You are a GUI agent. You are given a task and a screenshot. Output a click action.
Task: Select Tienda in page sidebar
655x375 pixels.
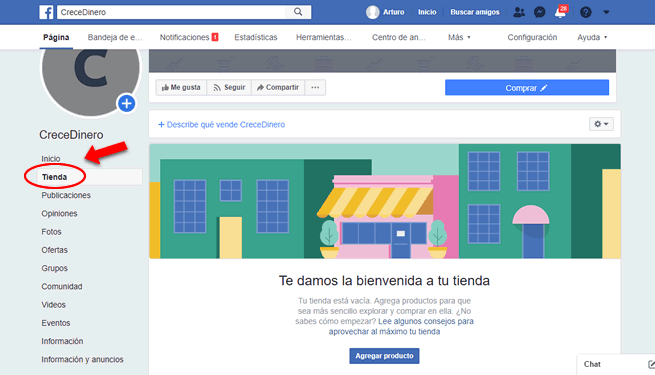pos(54,177)
